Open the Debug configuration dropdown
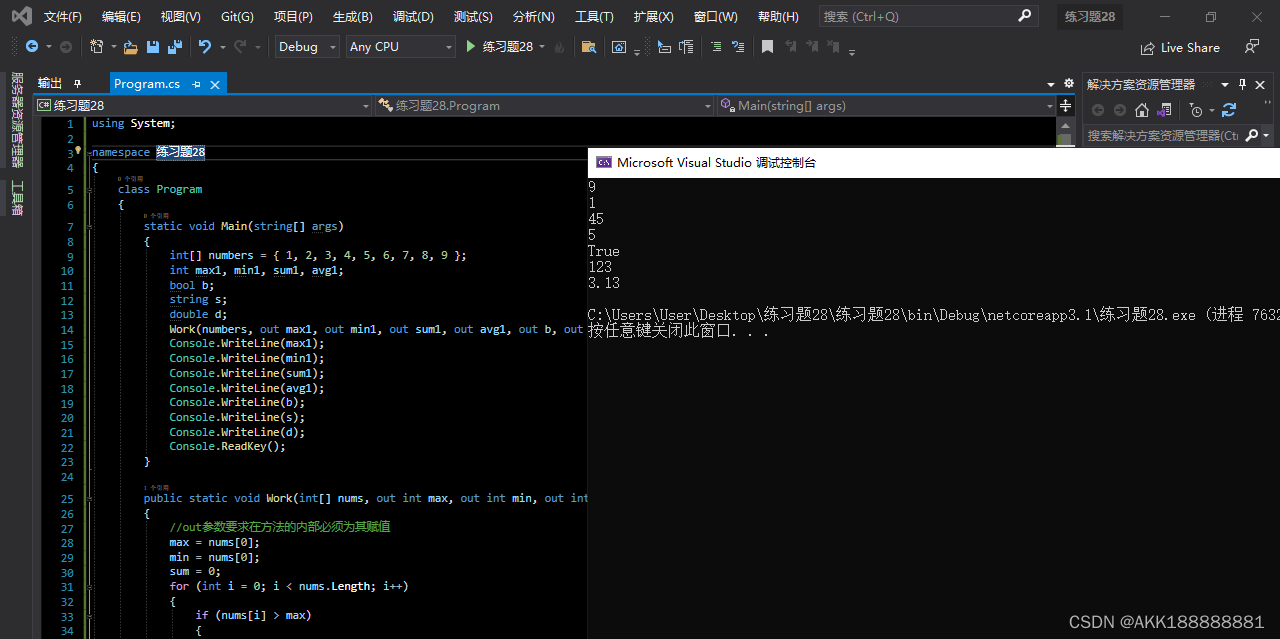 (x=307, y=47)
